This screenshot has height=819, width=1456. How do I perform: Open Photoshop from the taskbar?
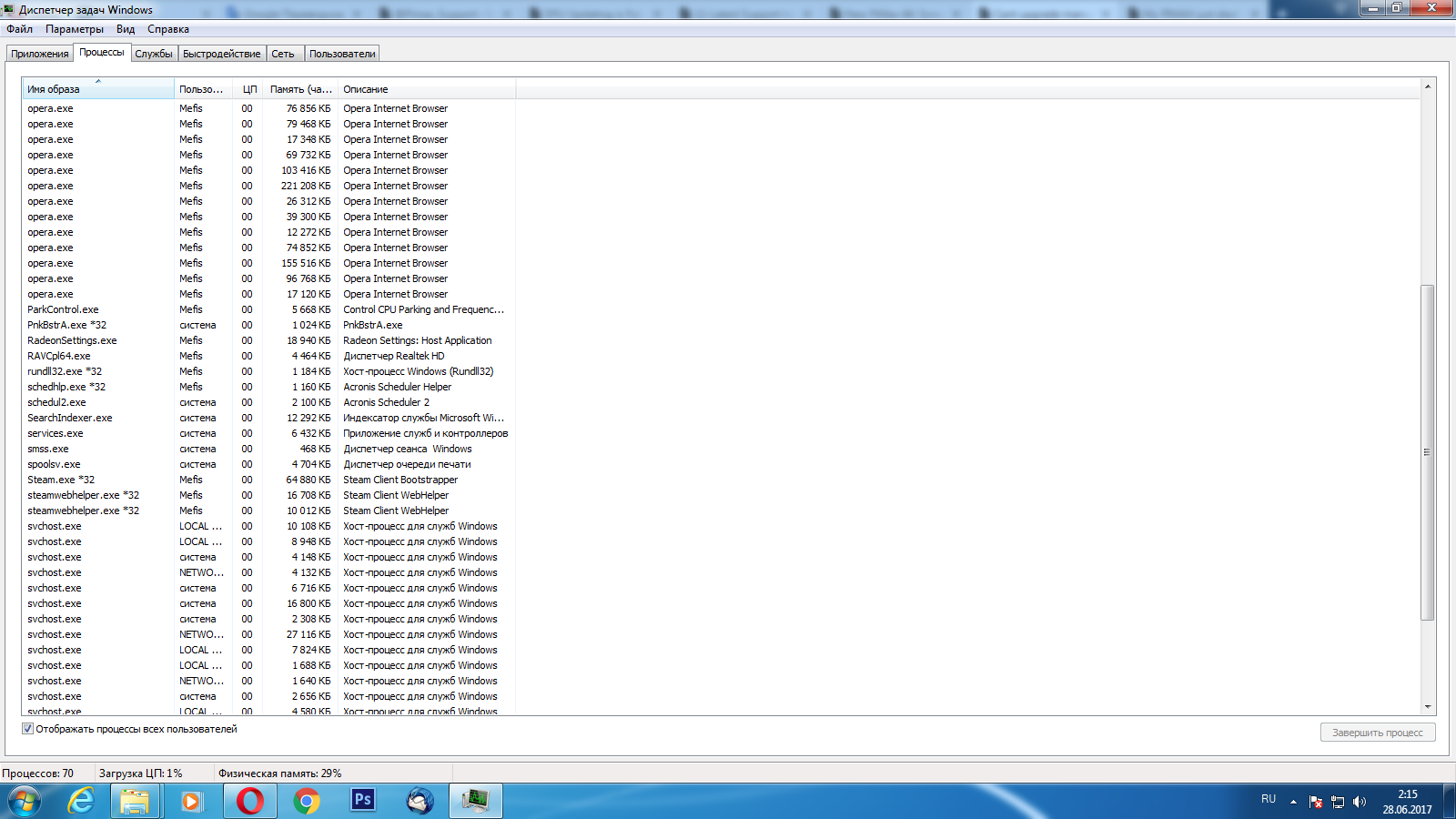[x=363, y=801]
